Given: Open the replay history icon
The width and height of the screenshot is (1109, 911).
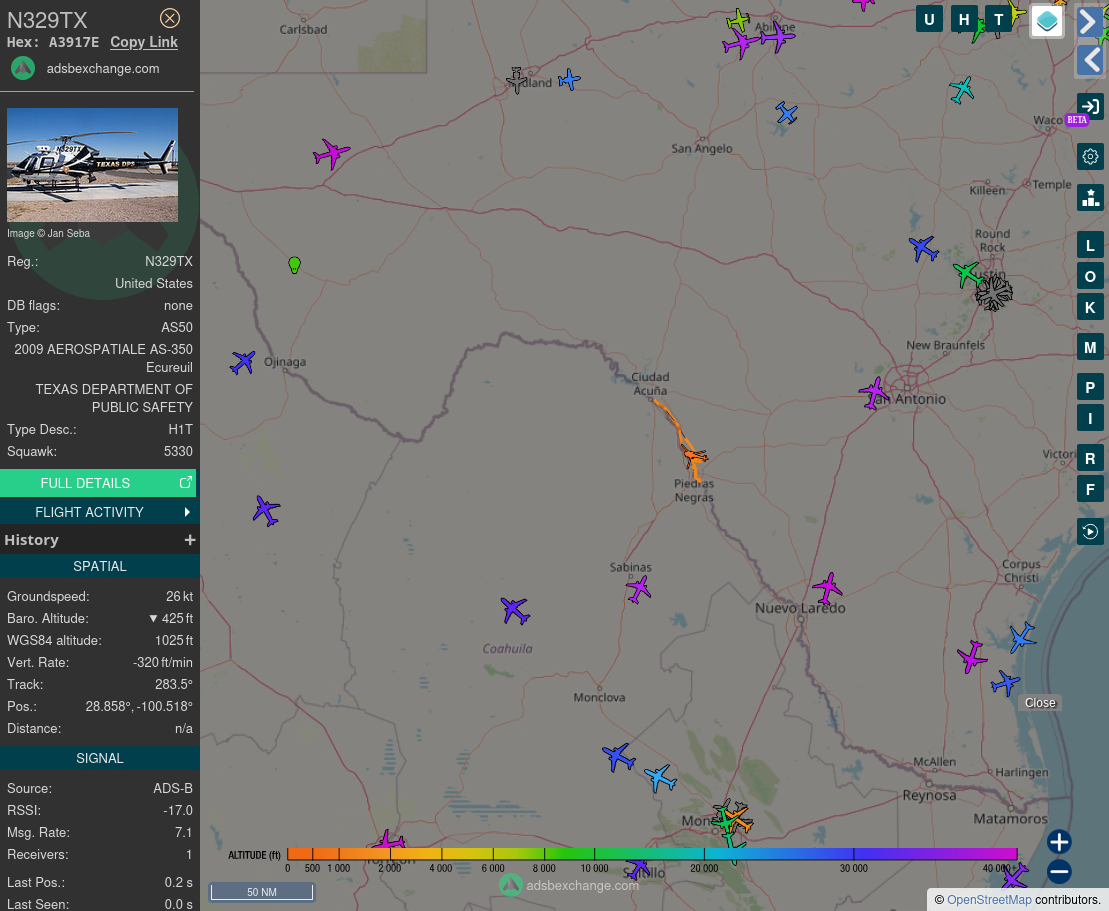Looking at the screenshot, I should [1090, 531].
